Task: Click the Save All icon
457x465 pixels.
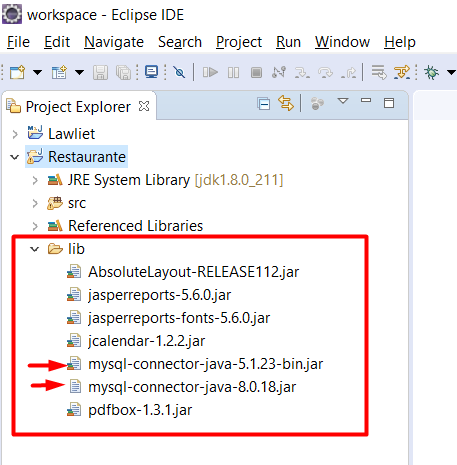Action: tap(124, 72)
